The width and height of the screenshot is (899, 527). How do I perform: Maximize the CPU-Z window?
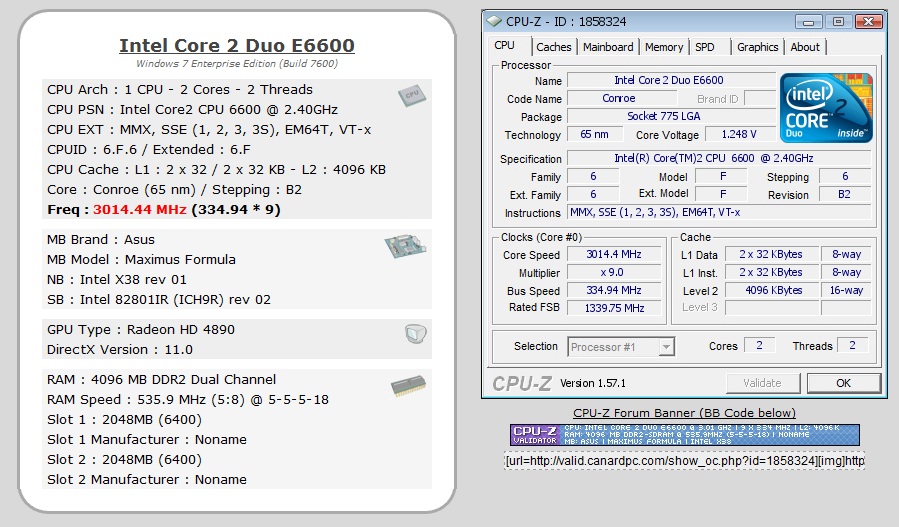[x=838, y=22]
